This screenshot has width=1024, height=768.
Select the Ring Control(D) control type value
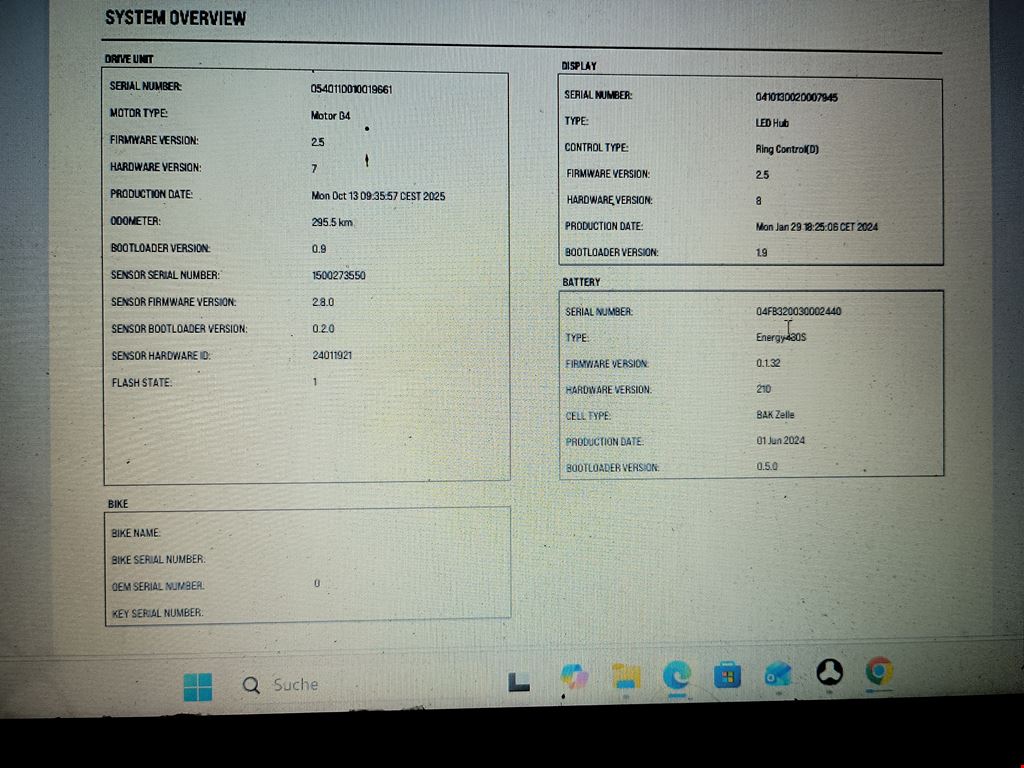click(x=787, y=149)
